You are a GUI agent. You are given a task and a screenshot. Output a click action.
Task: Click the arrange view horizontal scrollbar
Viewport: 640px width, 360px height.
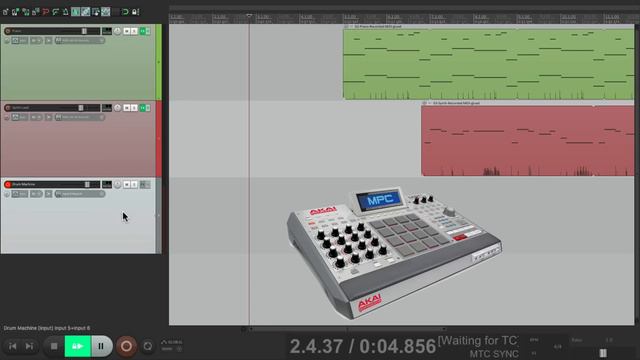(348, 329)
